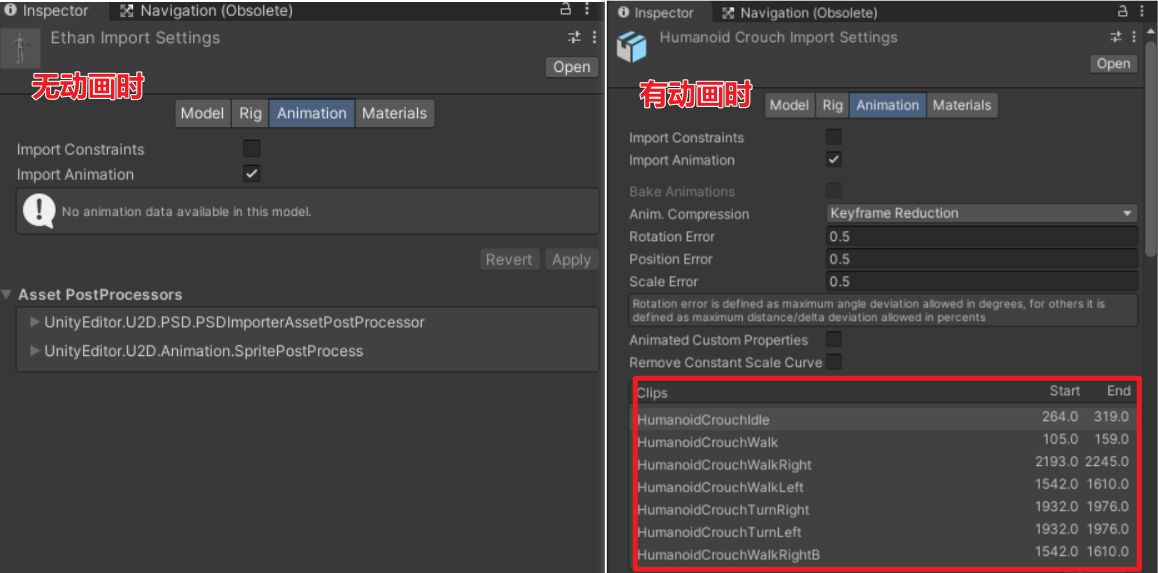The width and height of the screenshot is (1158, 573).
Task: Click the End column header
Action: coord(1118,391)
